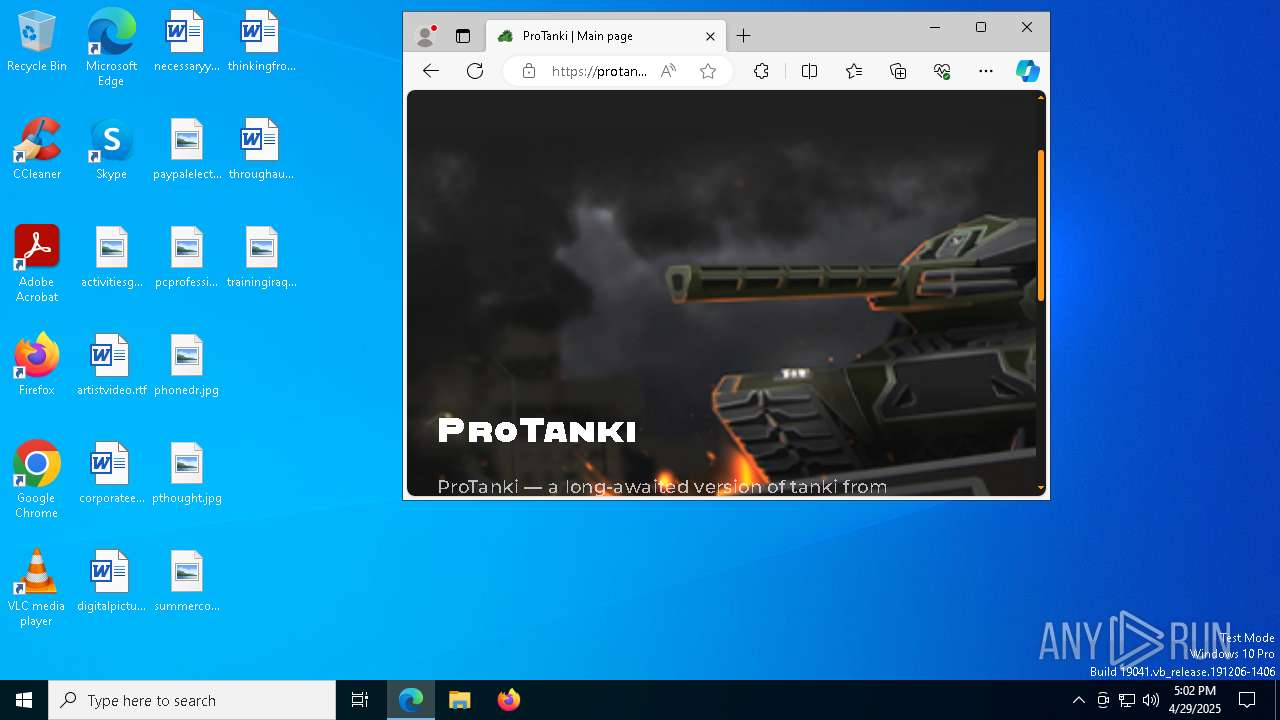Image resolution: width=1280 pixels, height=720 pixels.
Task: Select the activitiesg image file
Action: coord(111,258)
